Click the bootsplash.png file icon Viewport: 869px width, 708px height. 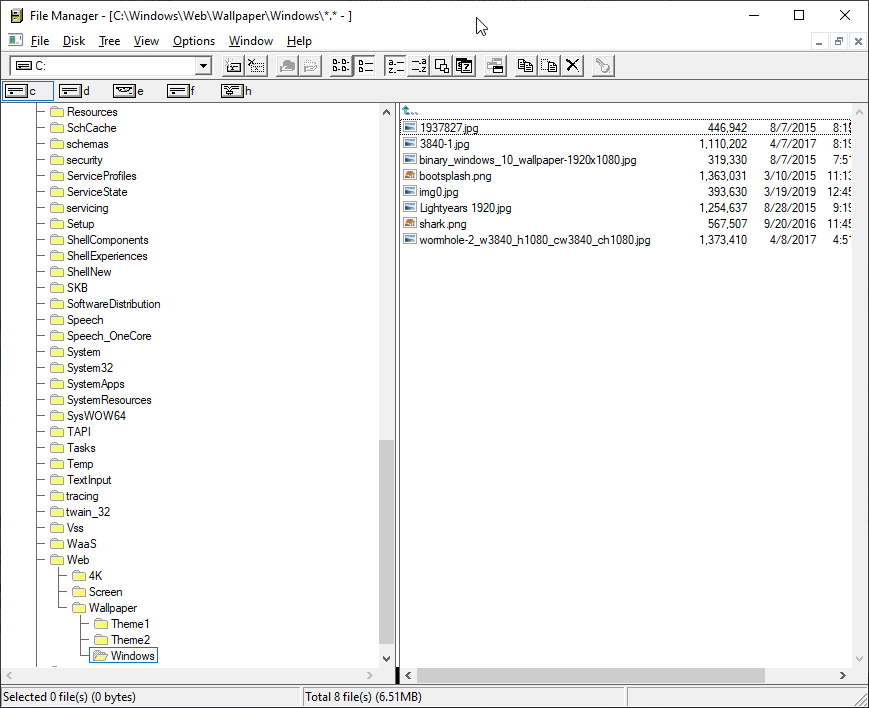click(410, 176)
